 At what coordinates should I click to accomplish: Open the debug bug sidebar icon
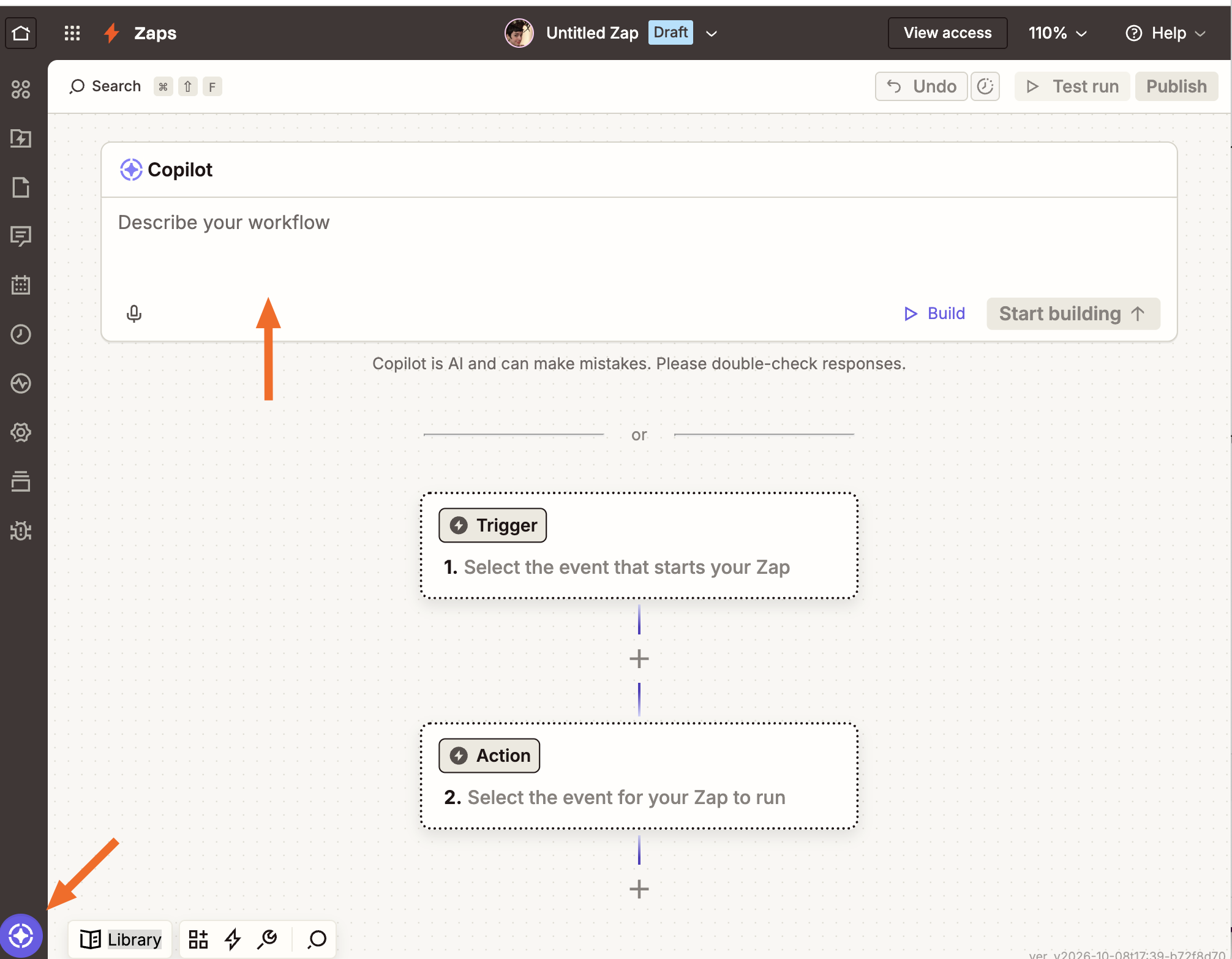click(x=21, y=530)
